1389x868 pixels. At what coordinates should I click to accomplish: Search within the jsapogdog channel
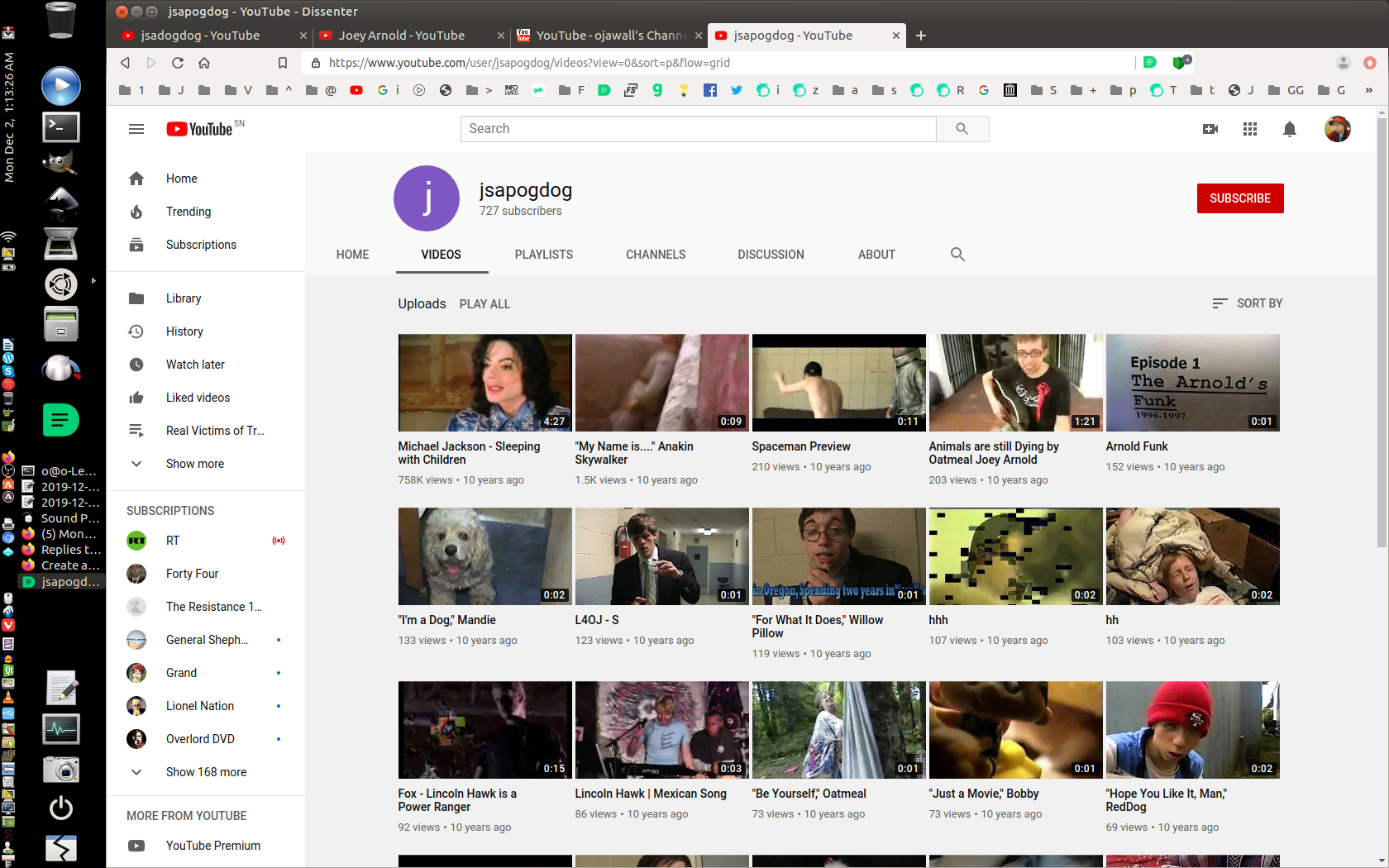pos(957,255)
